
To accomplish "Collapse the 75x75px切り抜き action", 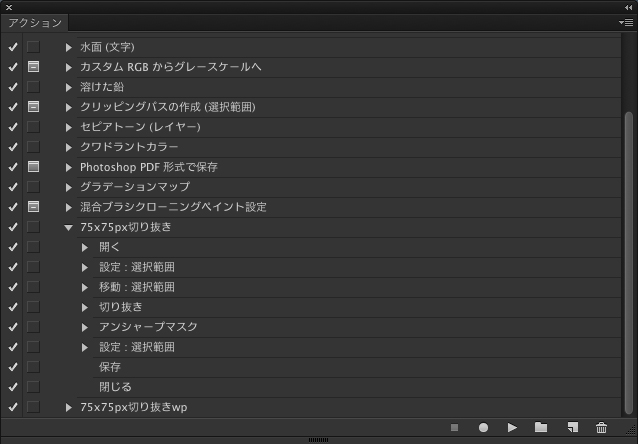I will [68, 227].
